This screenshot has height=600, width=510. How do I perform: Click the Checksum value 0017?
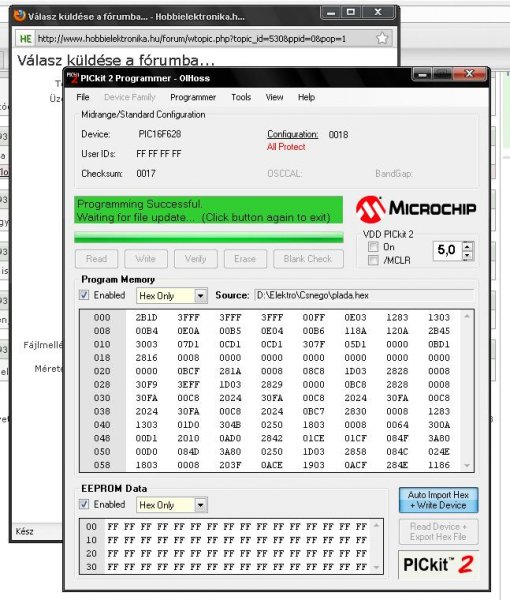pos(146,174)
